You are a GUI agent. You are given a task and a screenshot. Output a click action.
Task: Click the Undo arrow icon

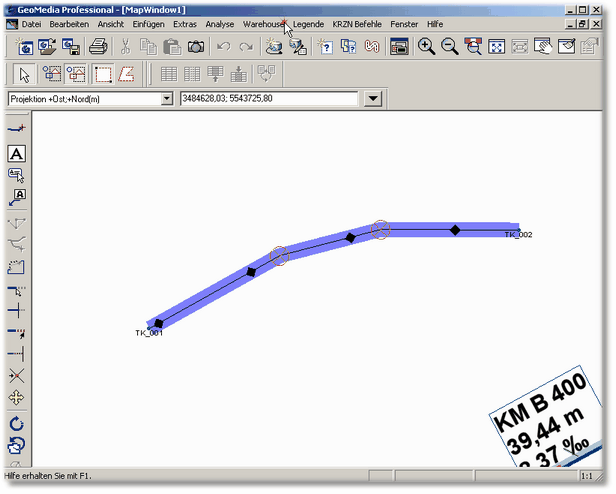223,46
